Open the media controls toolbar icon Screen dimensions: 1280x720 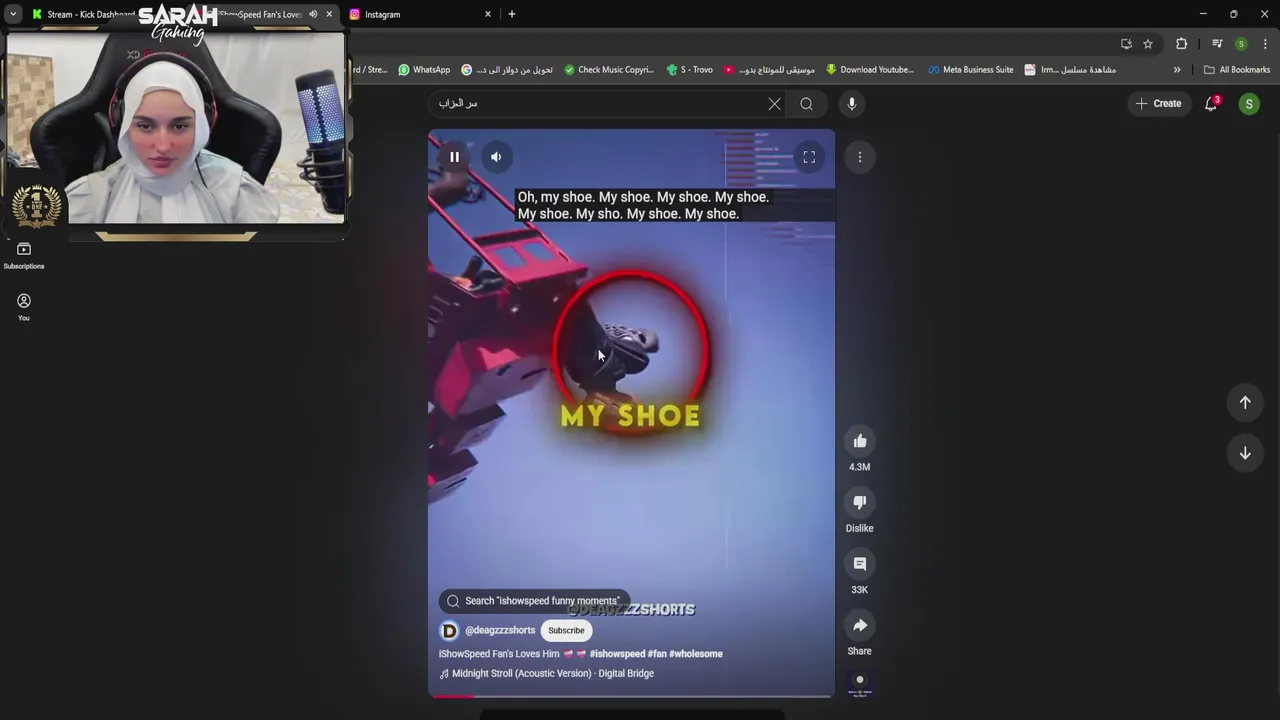click(x=1217, y=44)
